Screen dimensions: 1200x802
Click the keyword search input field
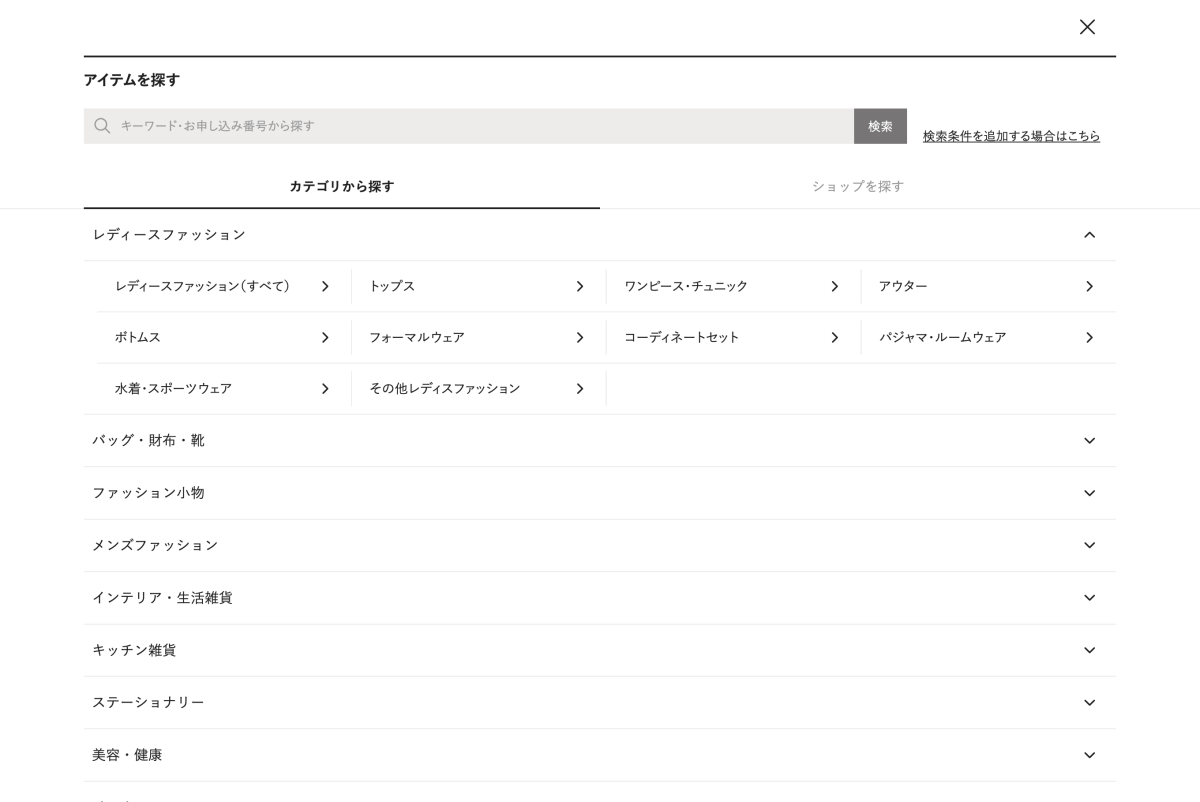point(480,126)
